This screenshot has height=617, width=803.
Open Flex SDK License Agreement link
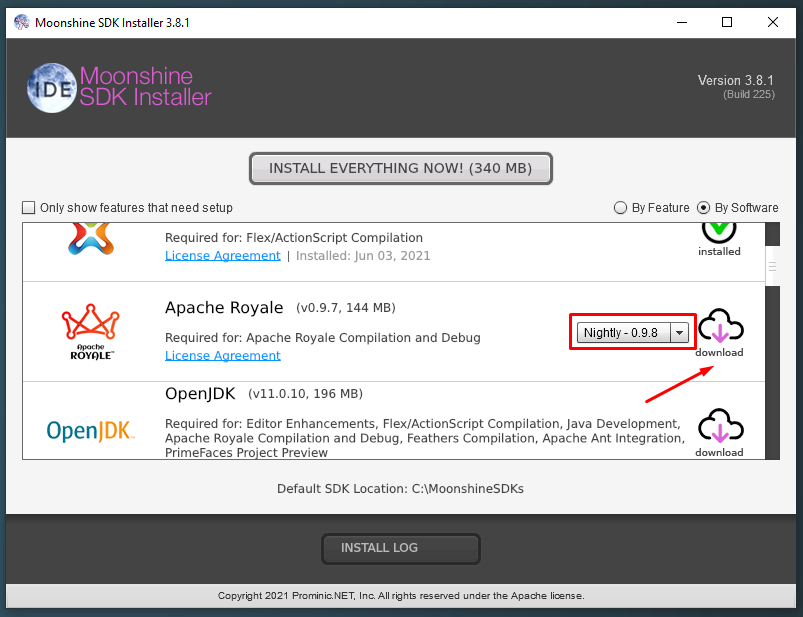point(222,255)
